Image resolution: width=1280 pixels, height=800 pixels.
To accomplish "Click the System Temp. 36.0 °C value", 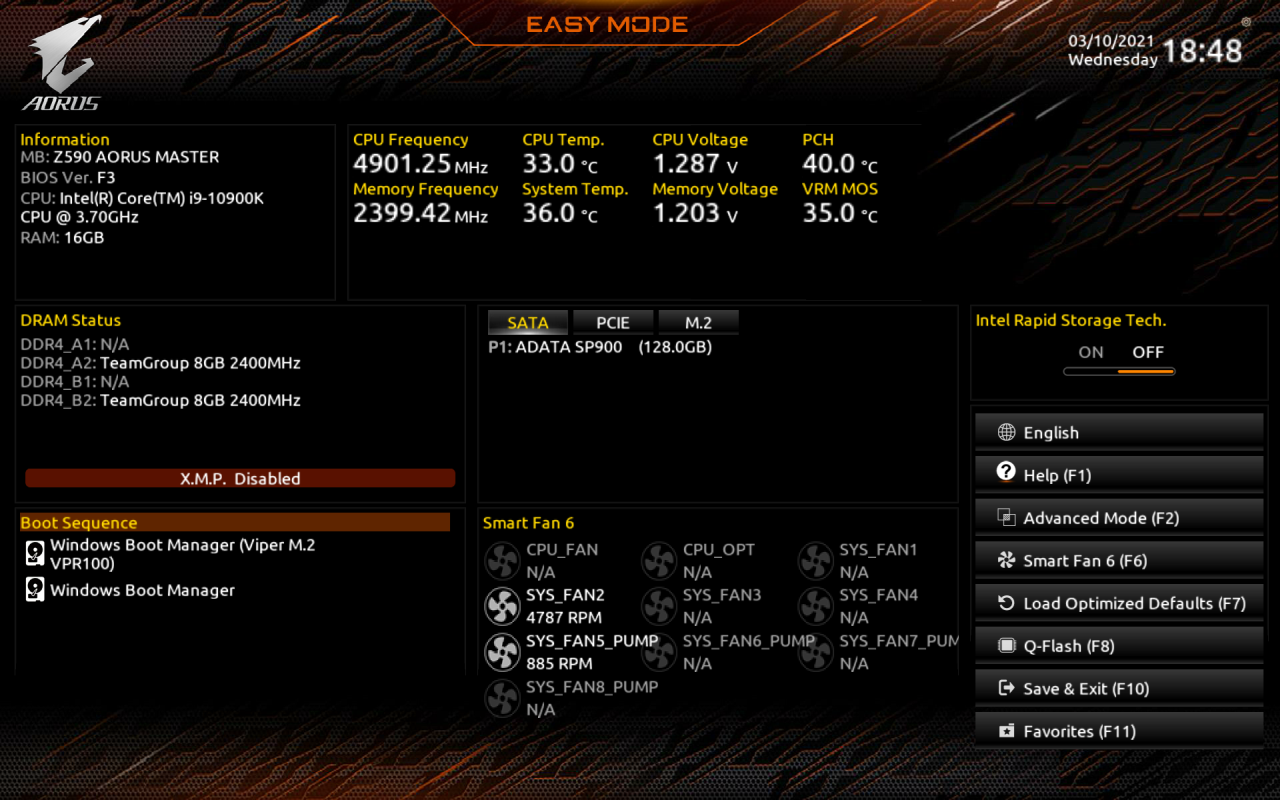I will tap(560, 213).
